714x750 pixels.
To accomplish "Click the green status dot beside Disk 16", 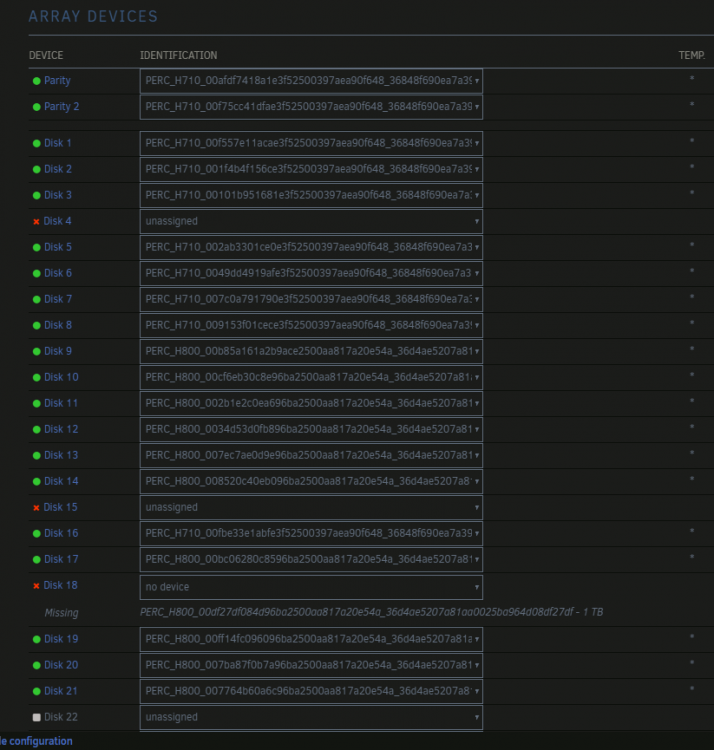I will pyautogui.click(x=36, y=533).
